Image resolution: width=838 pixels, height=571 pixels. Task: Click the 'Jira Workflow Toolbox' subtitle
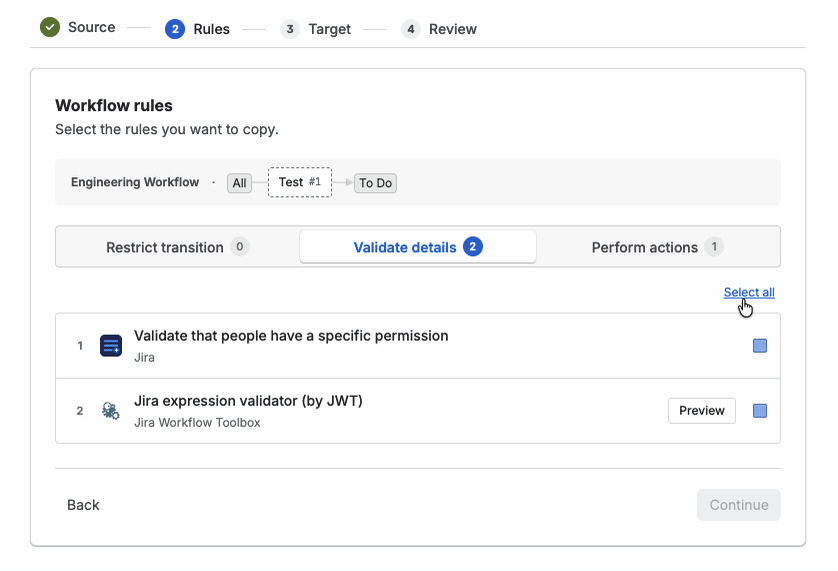point(197,422)
